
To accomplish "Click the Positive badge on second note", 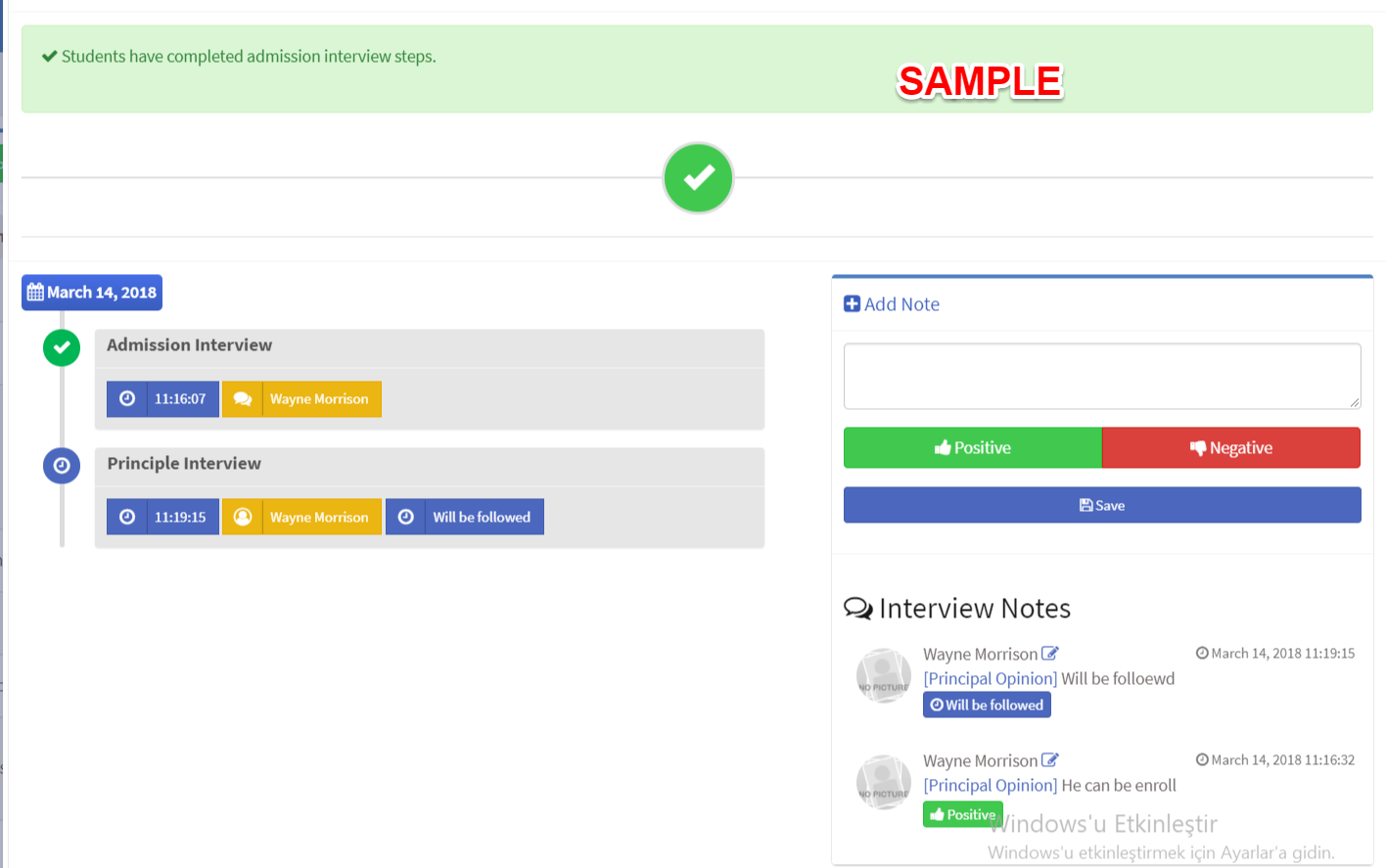I will (x=963, y=815).
